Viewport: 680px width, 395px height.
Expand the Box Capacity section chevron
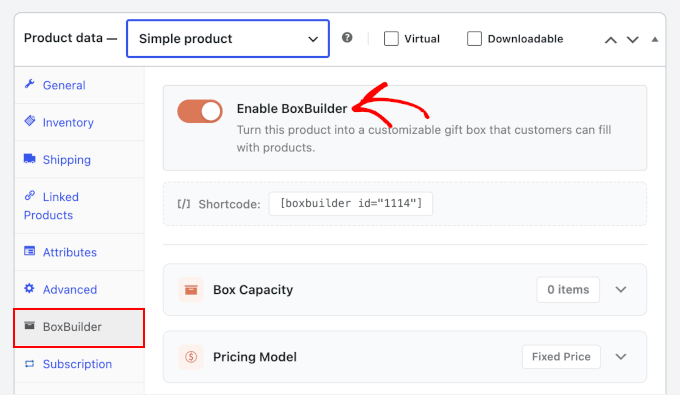(x=621, y=290)
